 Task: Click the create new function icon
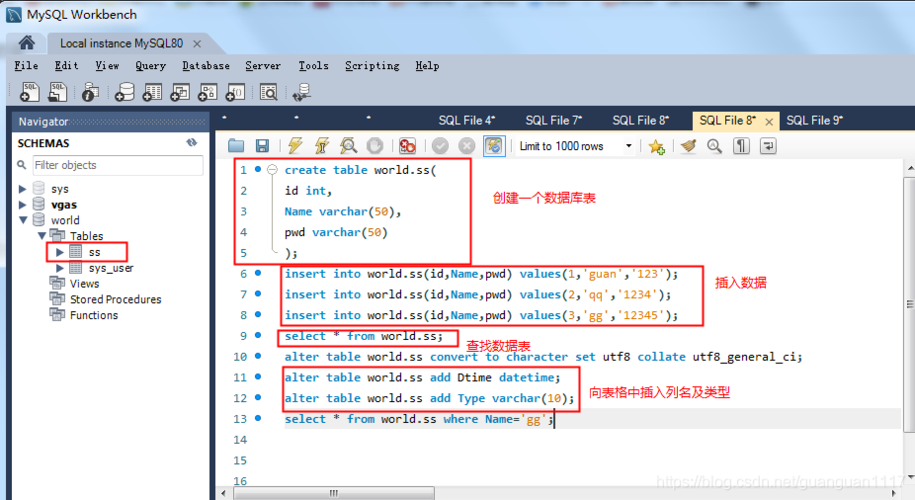point(235,92)
